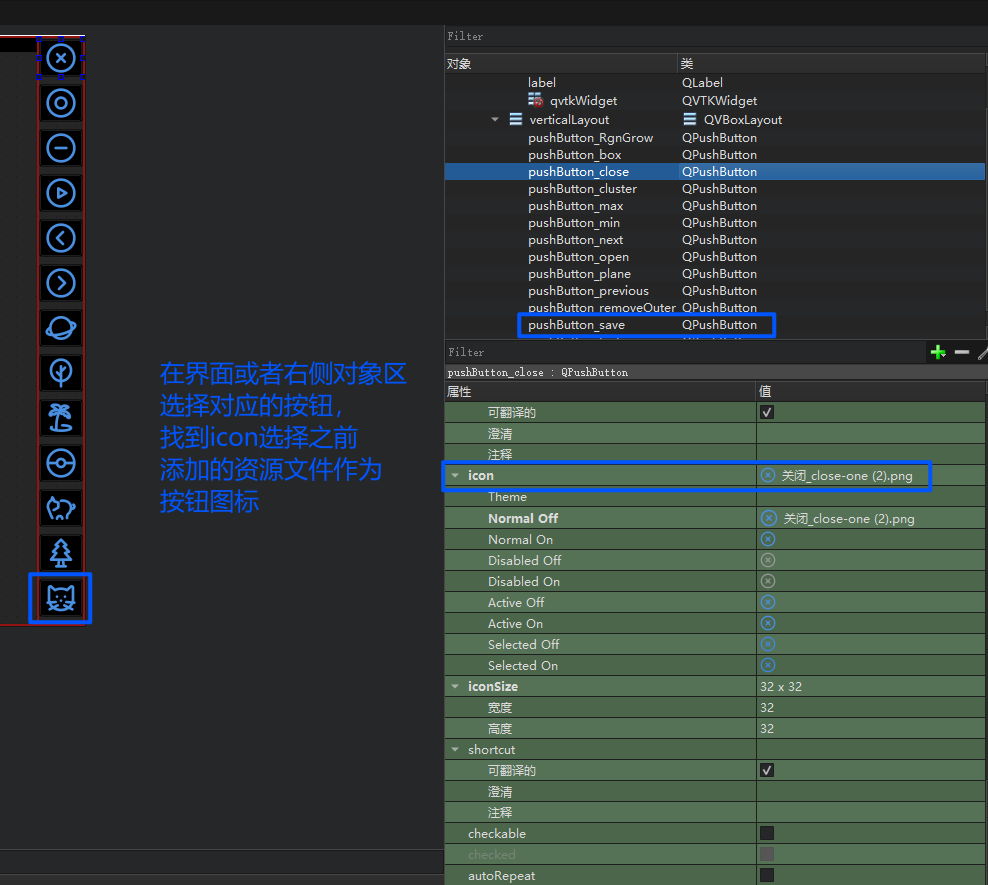Click the cat face button icon
This screenshot has width=988, height=885.
60,598
